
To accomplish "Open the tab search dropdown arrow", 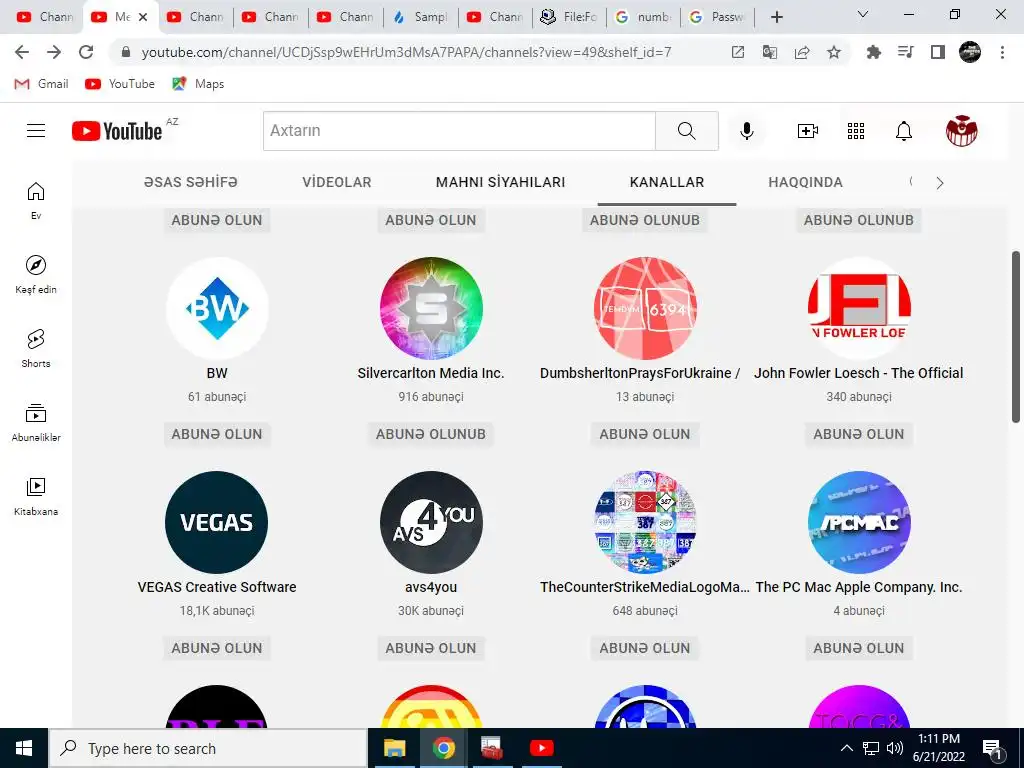I will point(863,14).
